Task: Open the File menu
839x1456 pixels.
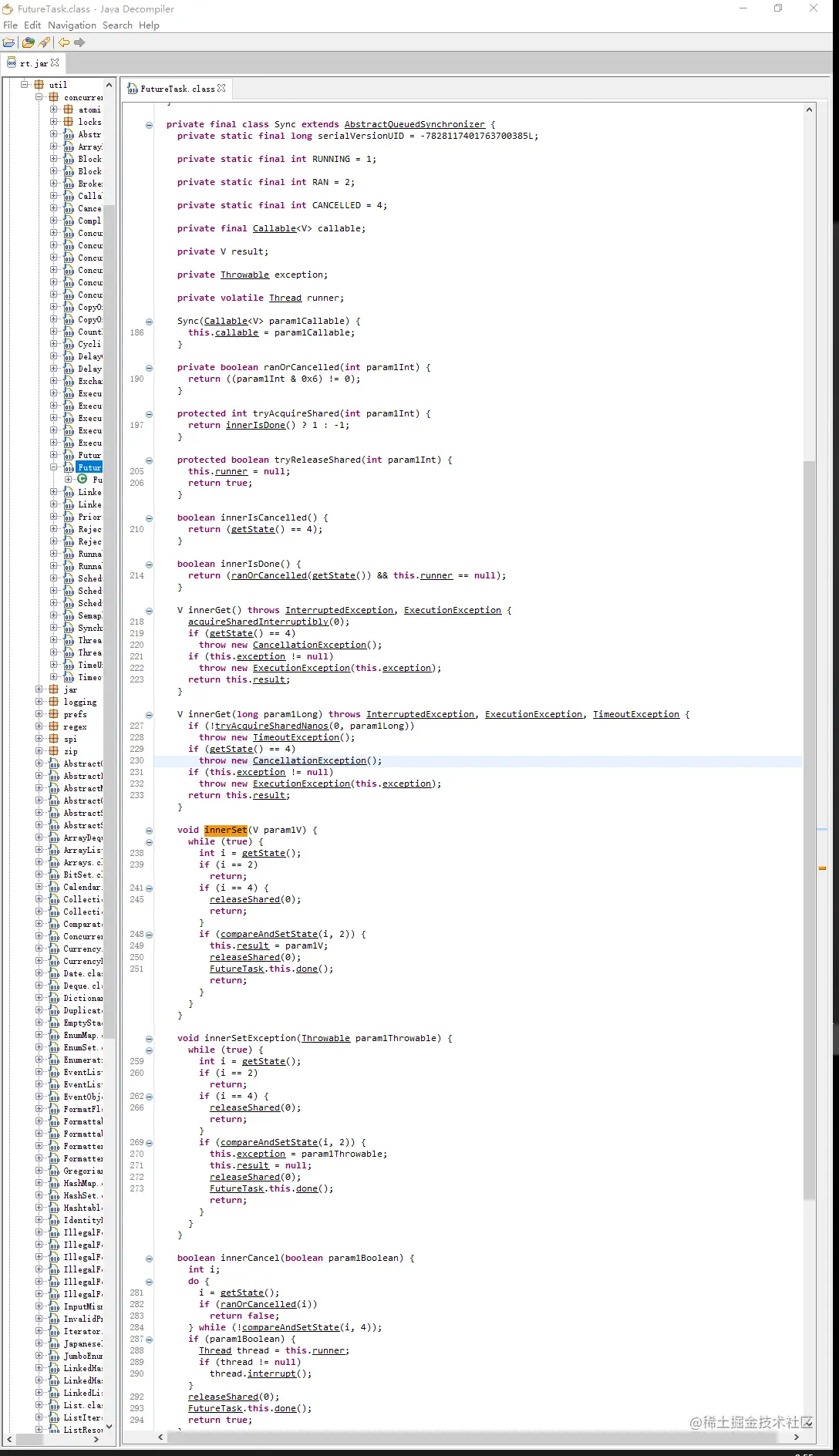Action: pos(10,25)
